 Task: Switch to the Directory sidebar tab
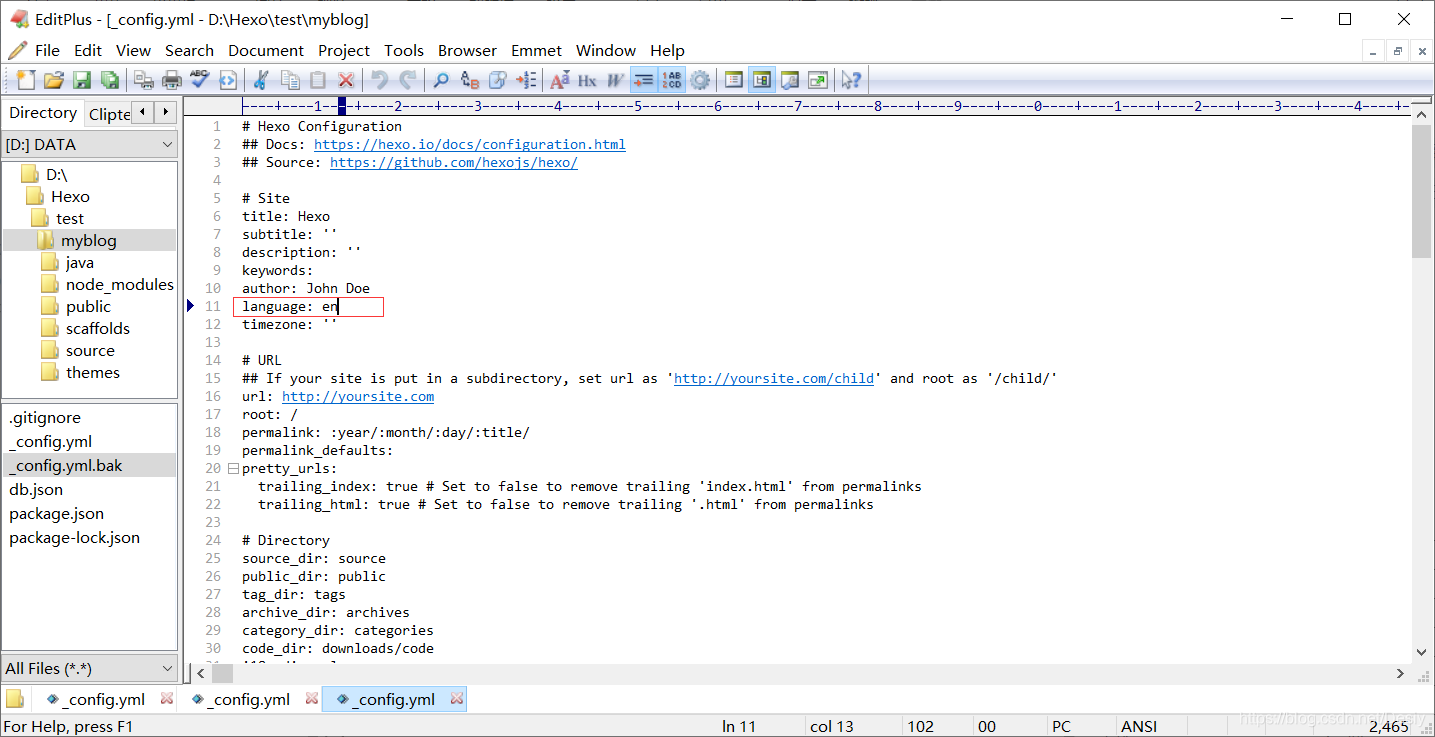43,113
